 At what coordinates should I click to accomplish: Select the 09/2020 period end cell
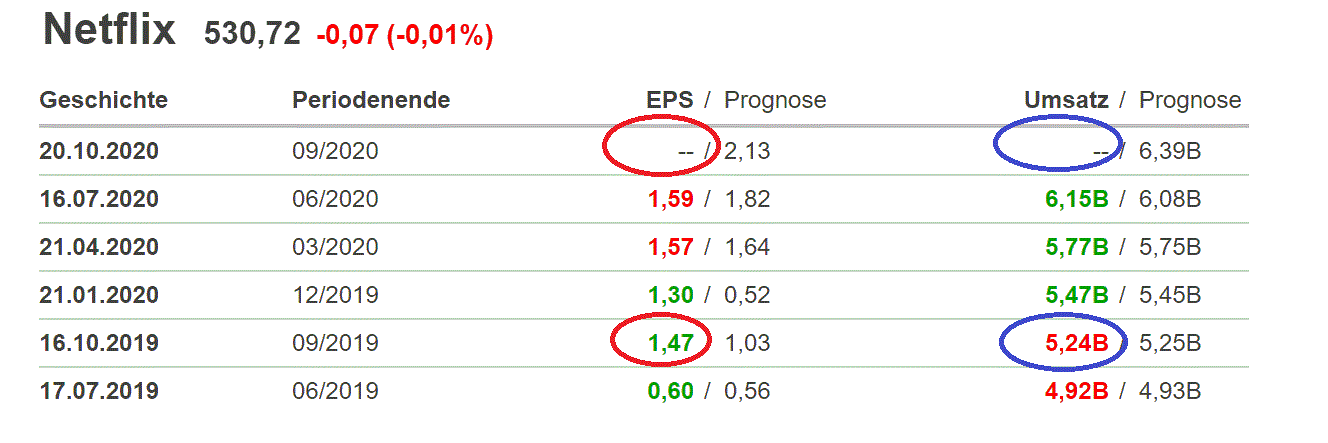pos(335,151)
